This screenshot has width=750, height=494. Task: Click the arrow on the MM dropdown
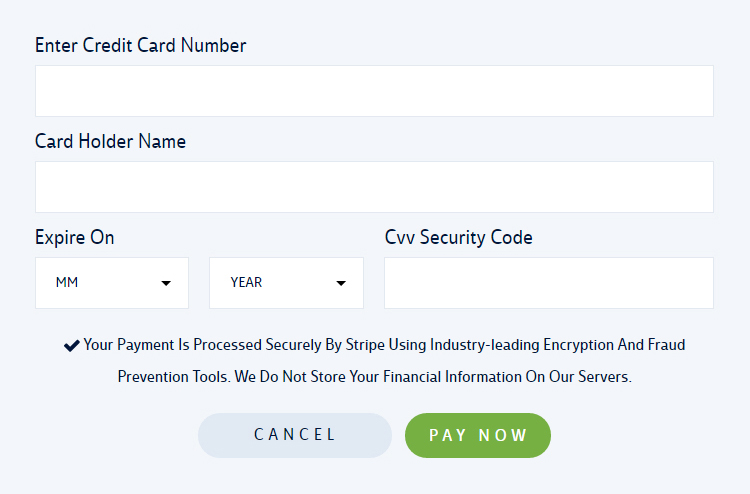pyautogui.click(x=166, y=283)
